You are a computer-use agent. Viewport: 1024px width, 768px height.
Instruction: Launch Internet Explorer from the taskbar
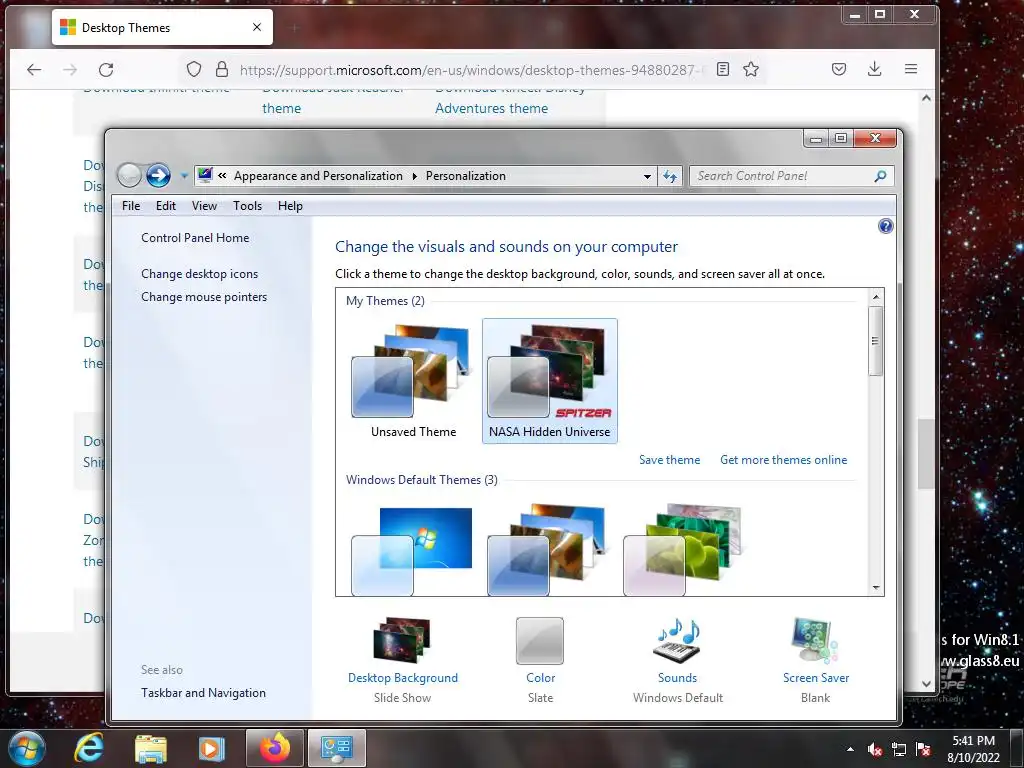click(89, 748)
